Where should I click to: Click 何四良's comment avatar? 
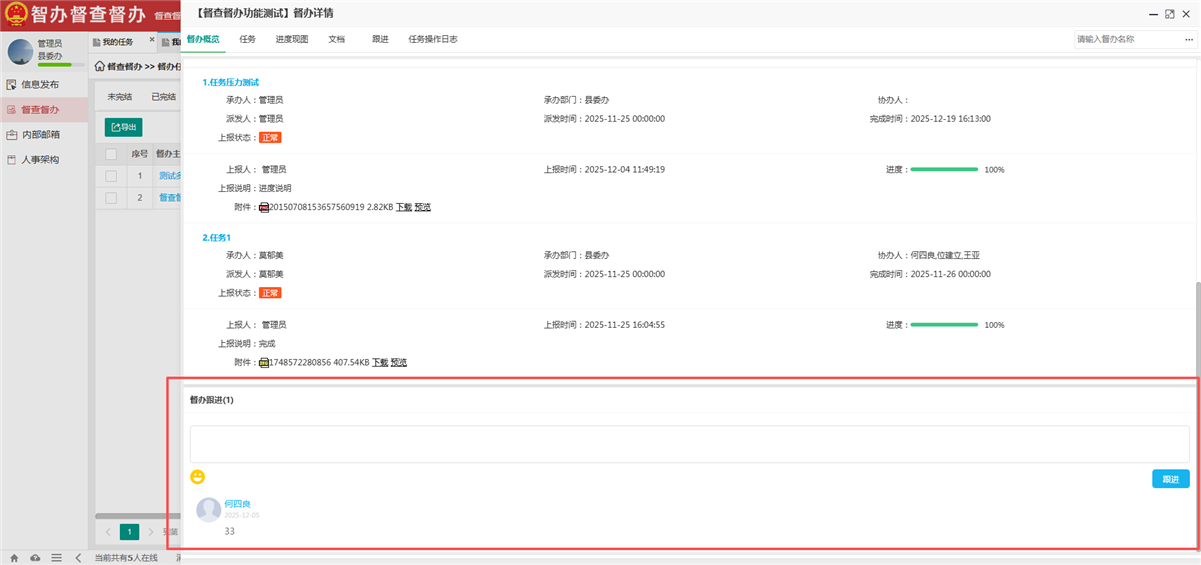(209, 509)
